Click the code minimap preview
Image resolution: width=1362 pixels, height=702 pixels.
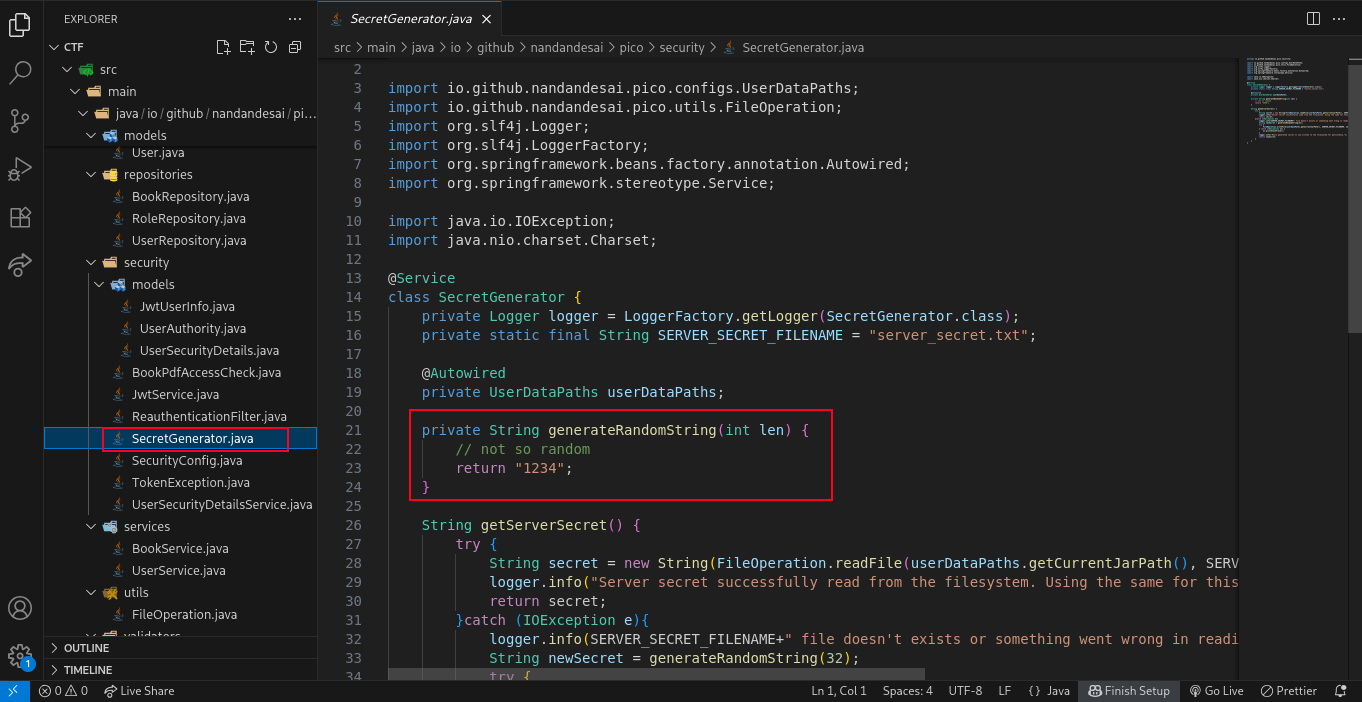[x=1290, y=100]
